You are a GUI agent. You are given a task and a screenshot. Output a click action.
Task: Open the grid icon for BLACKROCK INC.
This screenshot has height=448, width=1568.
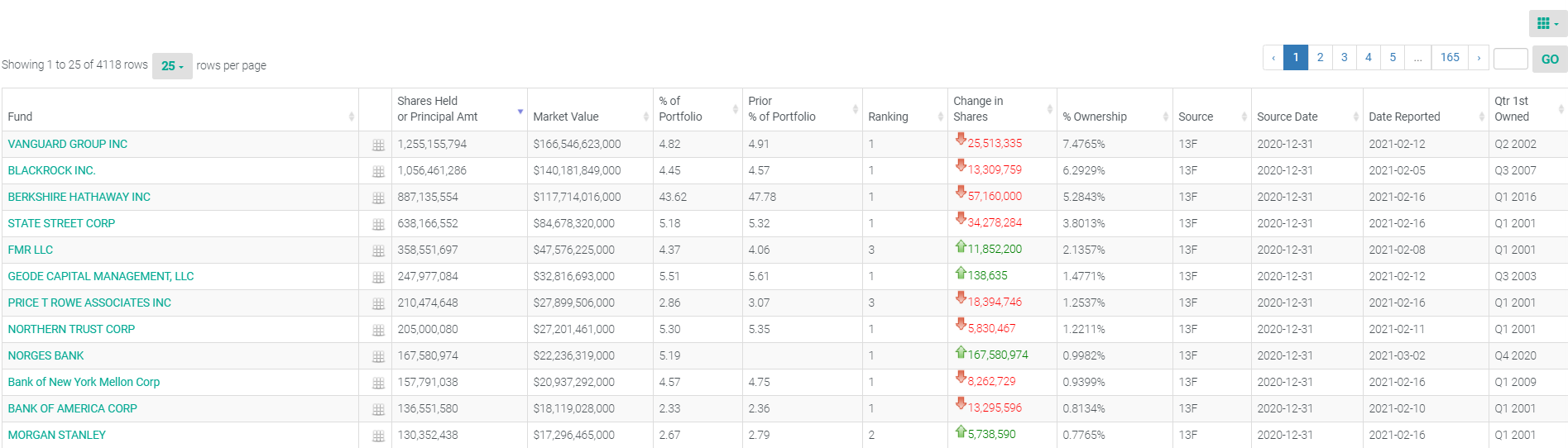click(378, 172)
